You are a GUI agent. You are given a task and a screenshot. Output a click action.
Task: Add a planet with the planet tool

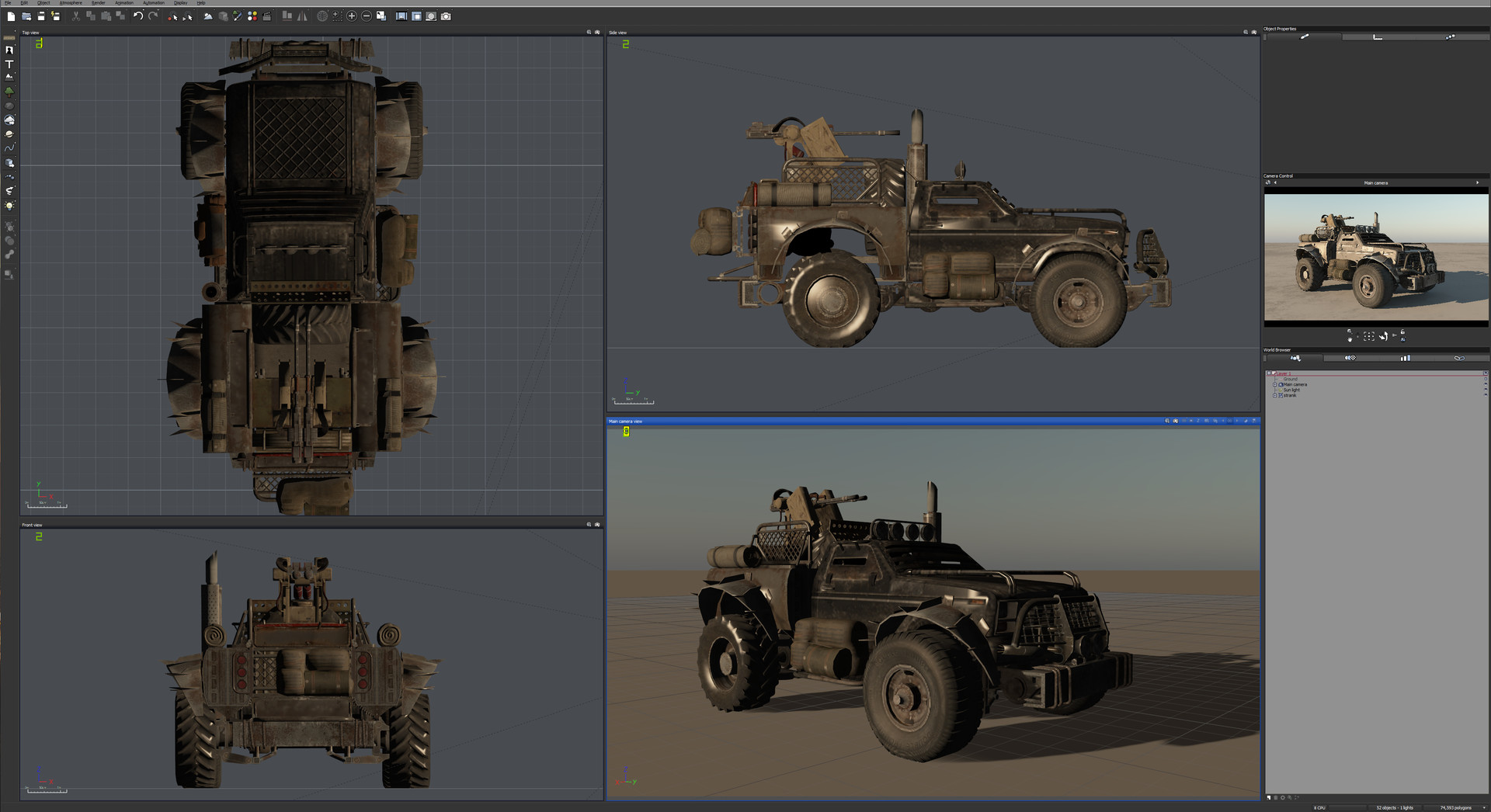(x=9, y=134)
